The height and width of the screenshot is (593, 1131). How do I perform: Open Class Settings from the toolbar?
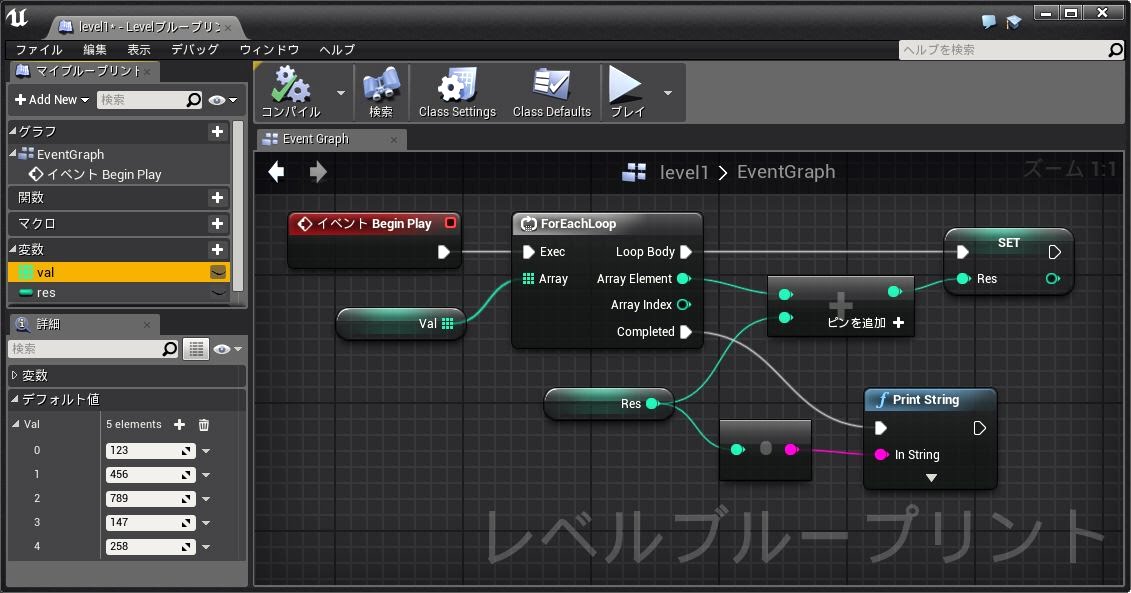tap(457, 90)
